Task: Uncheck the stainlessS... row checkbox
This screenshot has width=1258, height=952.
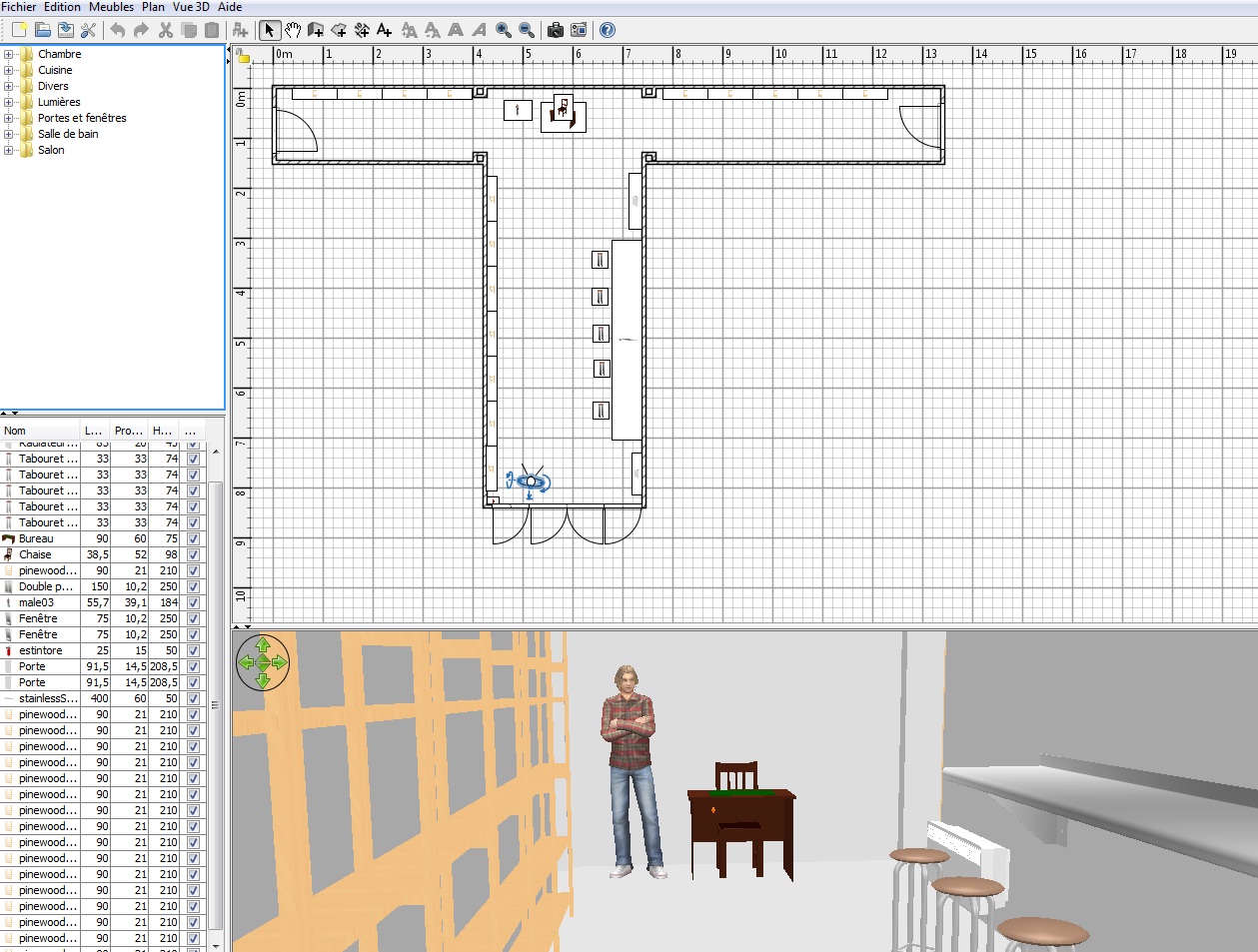Action: 193,698
